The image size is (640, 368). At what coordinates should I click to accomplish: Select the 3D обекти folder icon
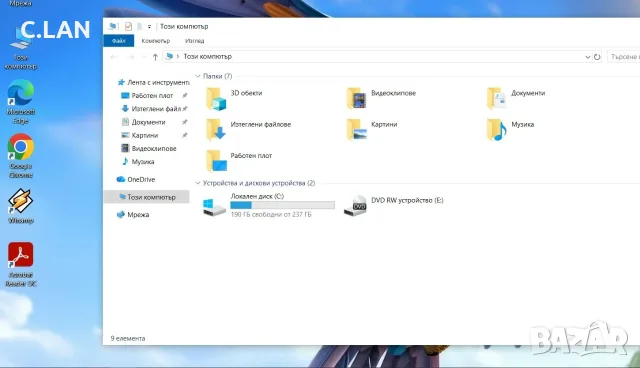(x=216, y=99)
